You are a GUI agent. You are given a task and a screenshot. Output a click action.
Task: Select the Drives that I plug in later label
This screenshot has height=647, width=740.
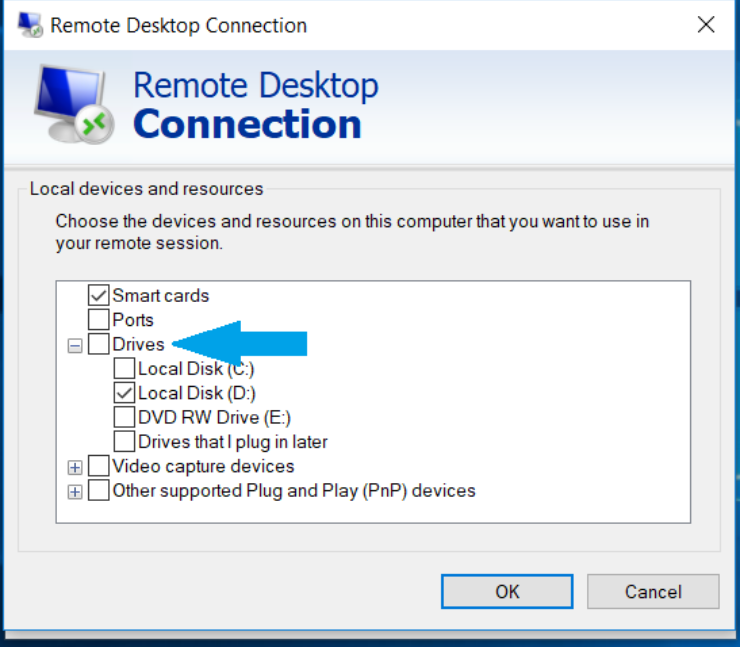coord(233,442)
